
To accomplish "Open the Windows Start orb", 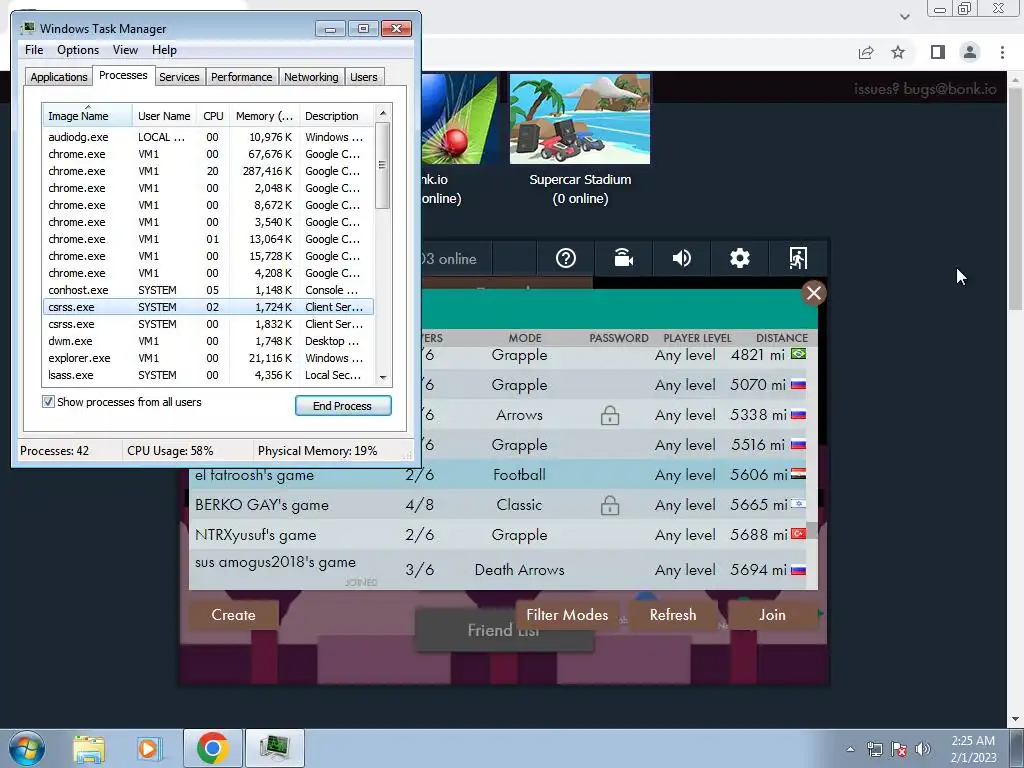I will (27, 748).
